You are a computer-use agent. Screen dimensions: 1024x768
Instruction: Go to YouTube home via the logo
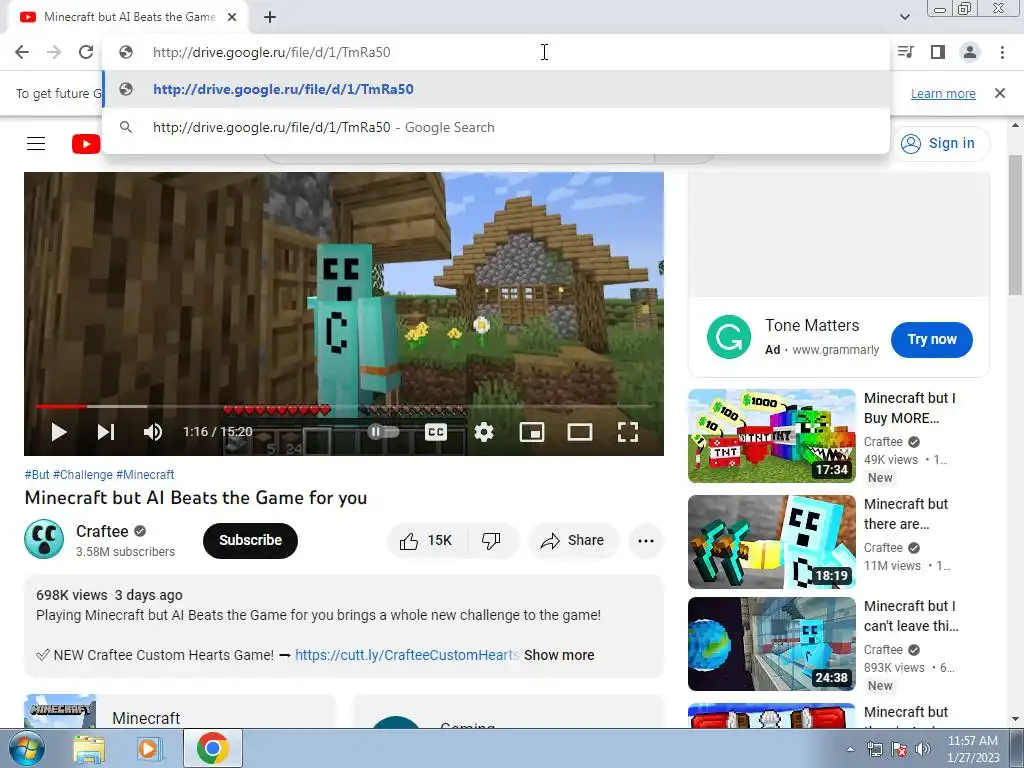click(x=86, y=144)
